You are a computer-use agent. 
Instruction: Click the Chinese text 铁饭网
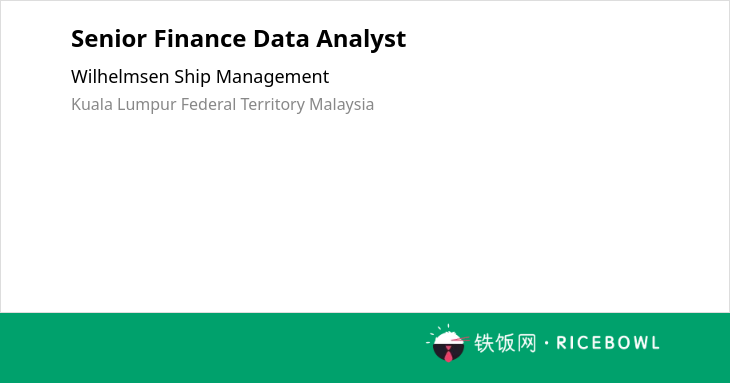pos(505,343)
